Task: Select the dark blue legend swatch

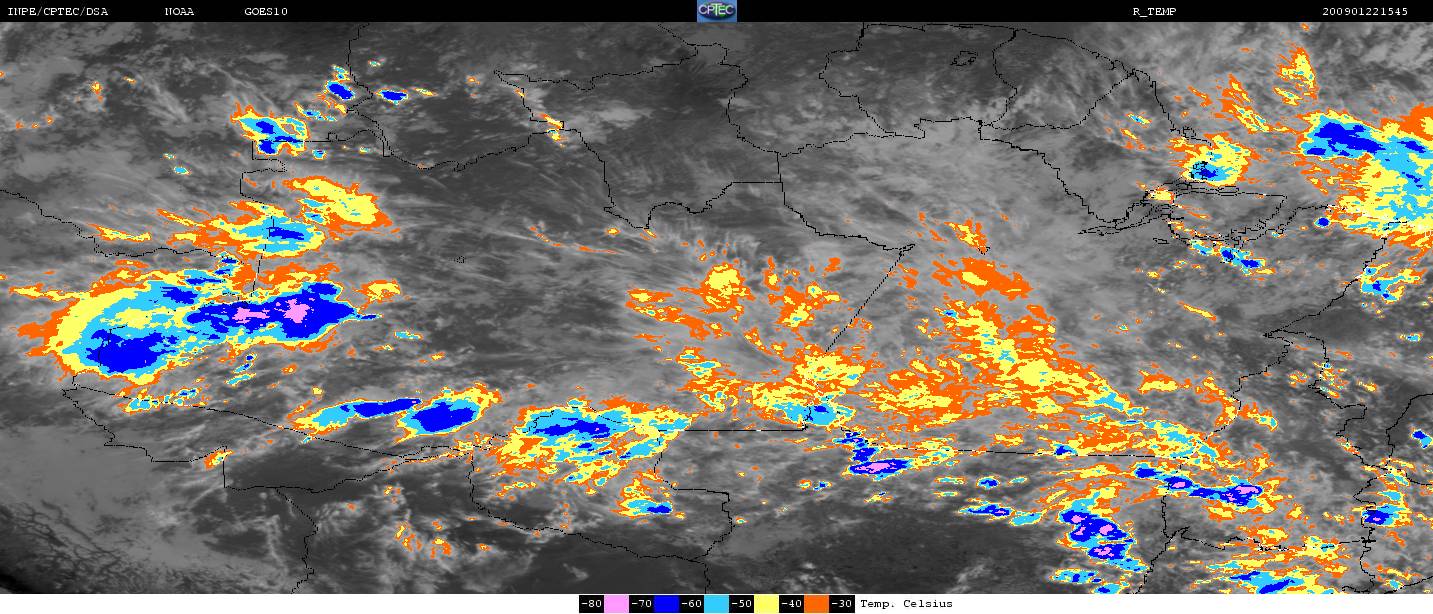Action: [x=667, y=604]
